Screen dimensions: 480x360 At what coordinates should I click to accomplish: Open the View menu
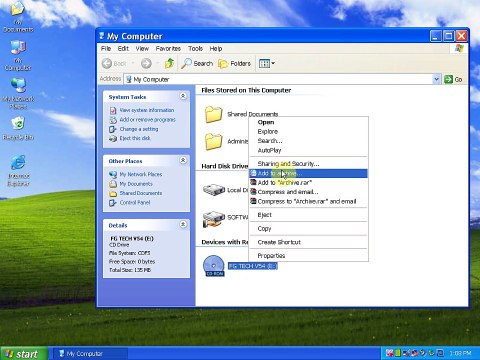click(x=142, y=49)
